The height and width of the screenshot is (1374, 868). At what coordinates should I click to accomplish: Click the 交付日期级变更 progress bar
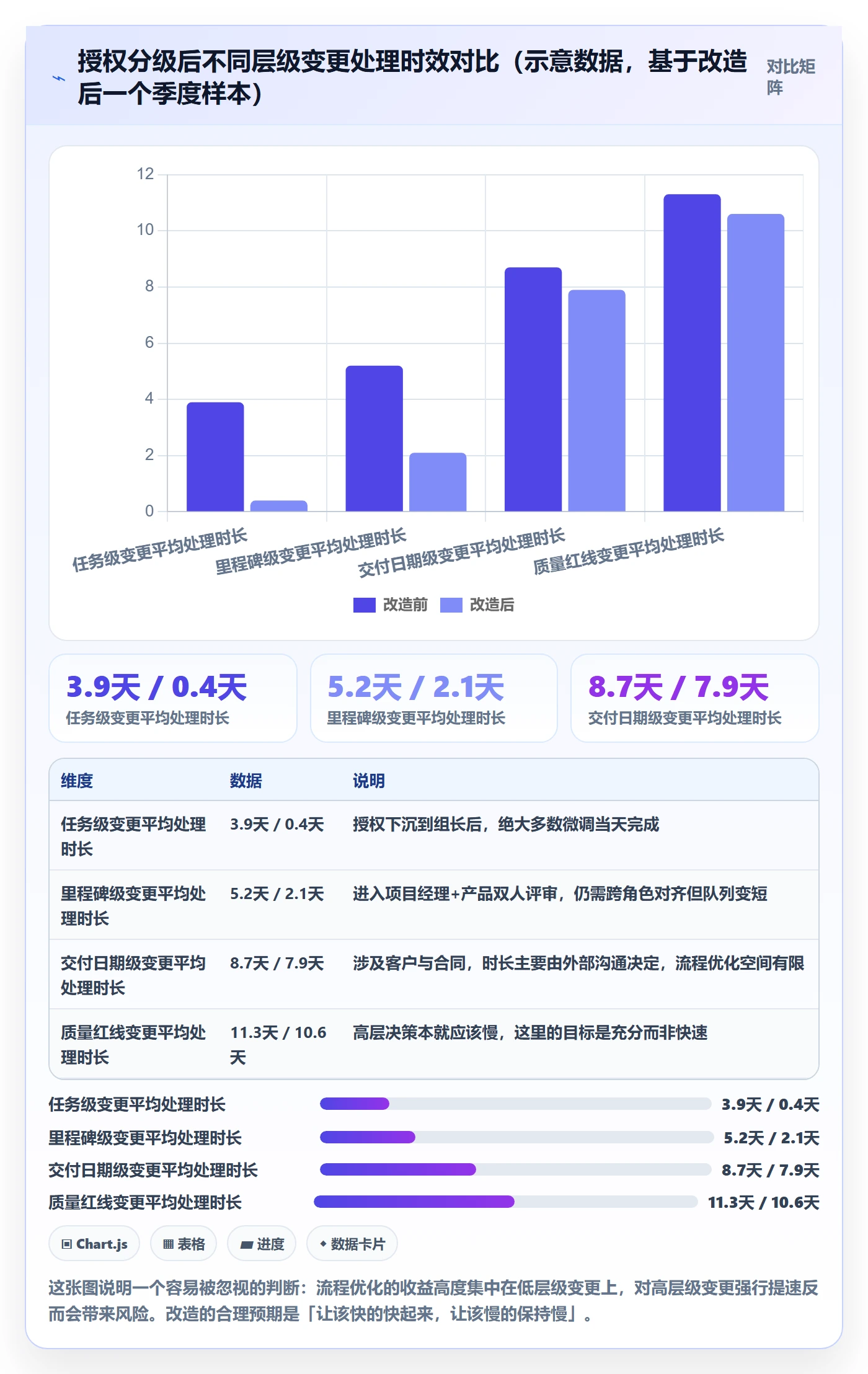coord(515,1169)
